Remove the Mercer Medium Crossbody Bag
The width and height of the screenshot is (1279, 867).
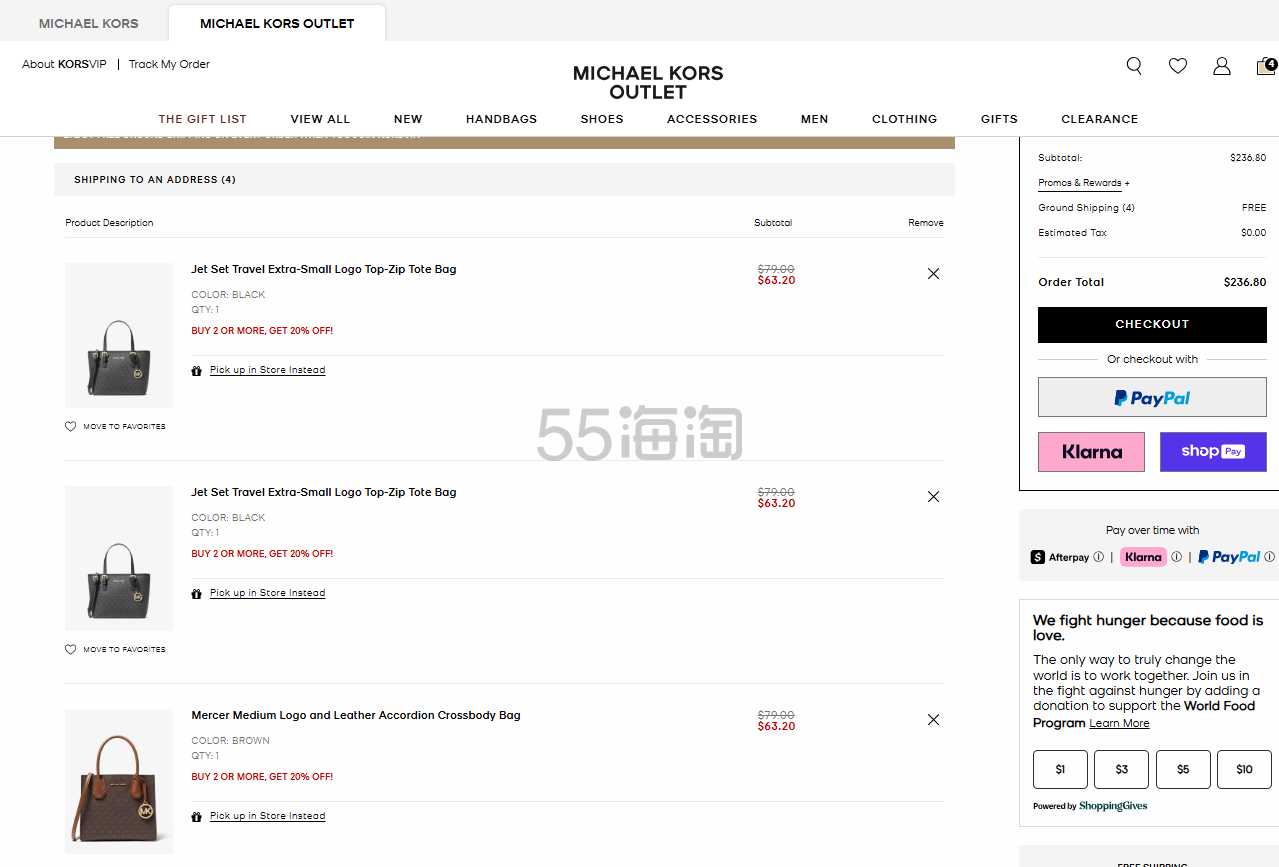[x=933, y=720]
